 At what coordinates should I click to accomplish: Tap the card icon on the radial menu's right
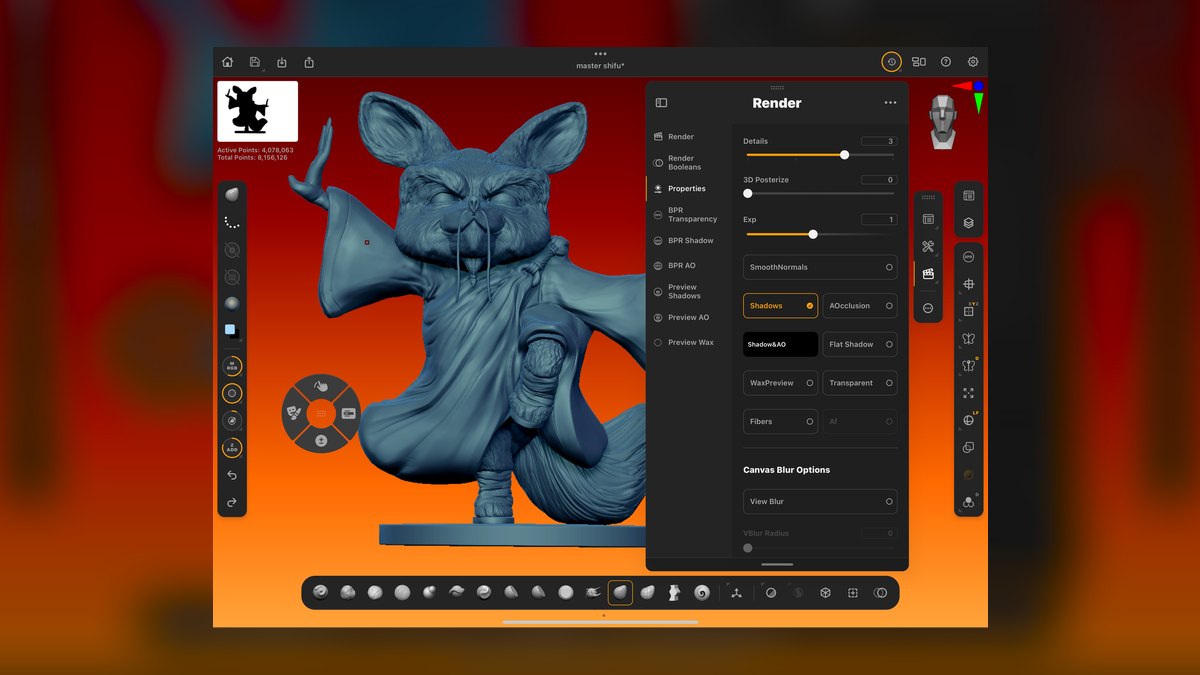348,412
